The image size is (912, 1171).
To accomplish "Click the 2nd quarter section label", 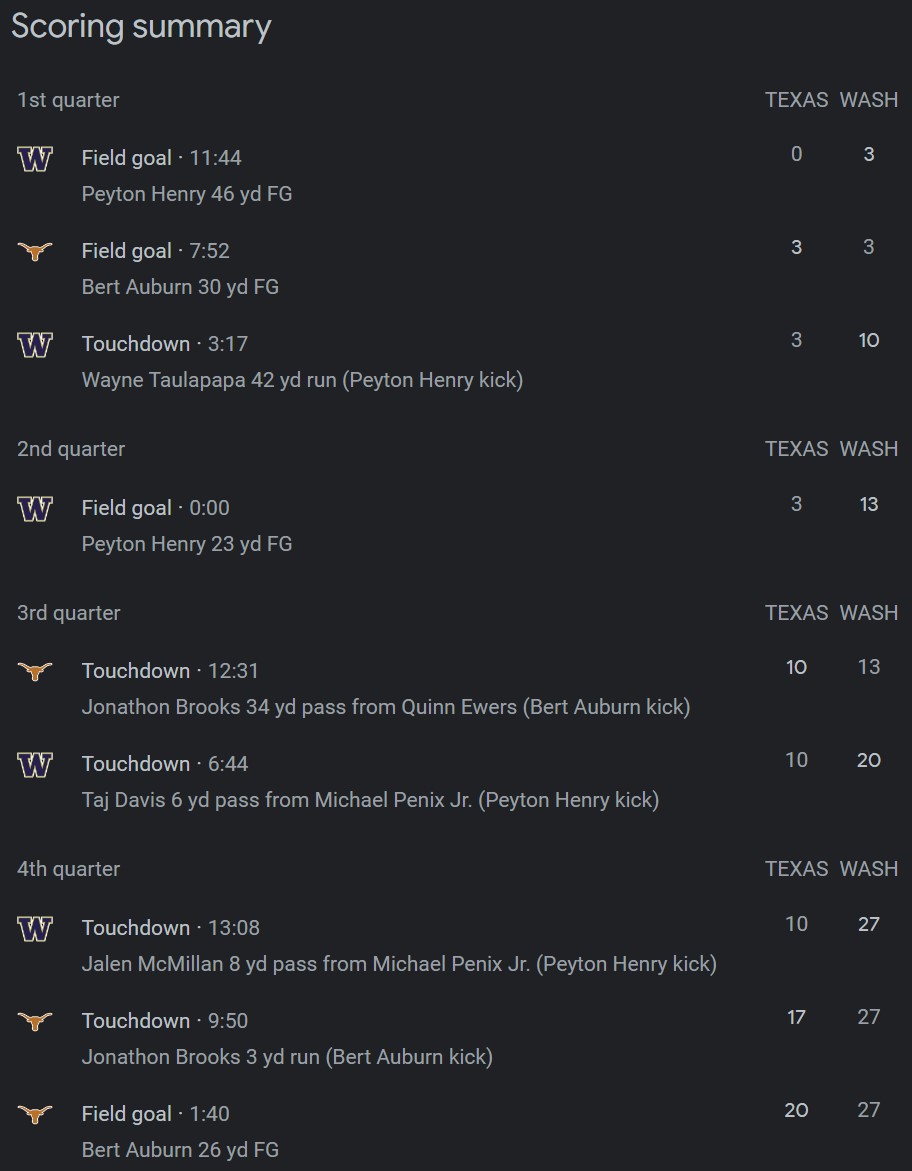I will click(71, 449).
